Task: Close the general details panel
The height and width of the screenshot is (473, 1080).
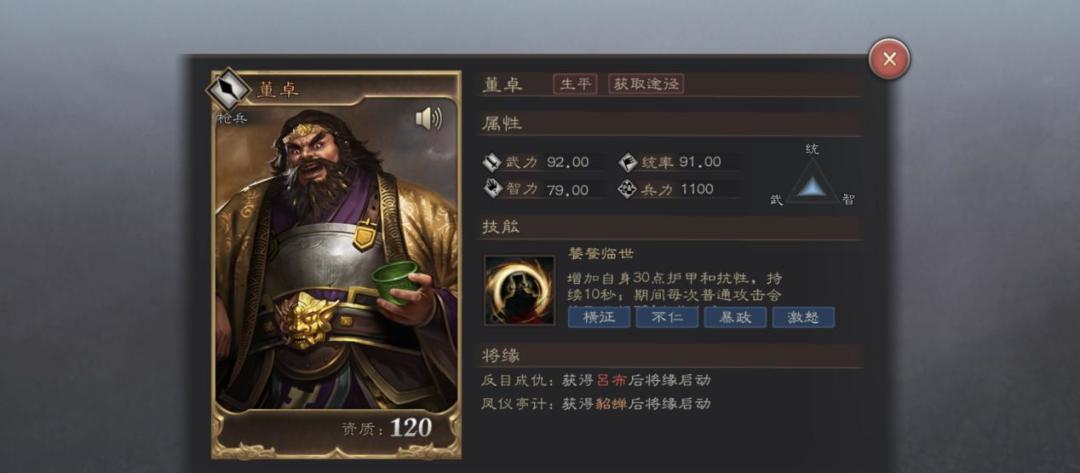Action: (x=889, y=59)
